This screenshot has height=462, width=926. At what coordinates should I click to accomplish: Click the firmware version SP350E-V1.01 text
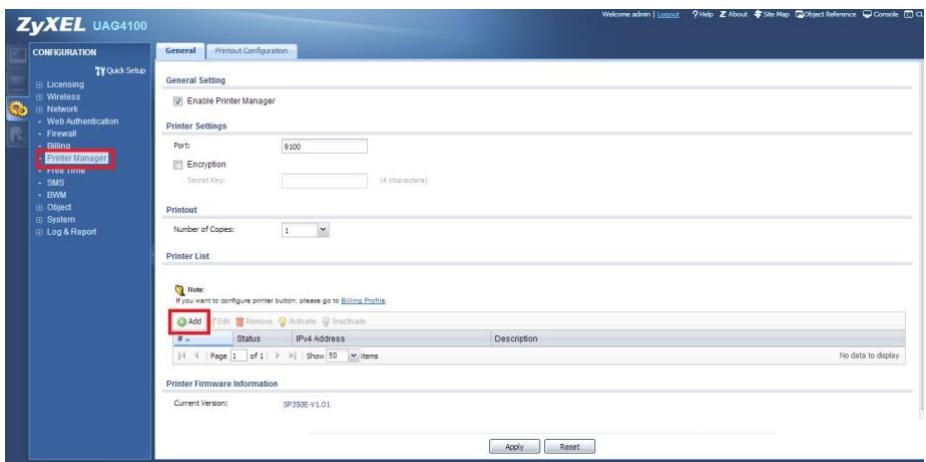point(307,406)
